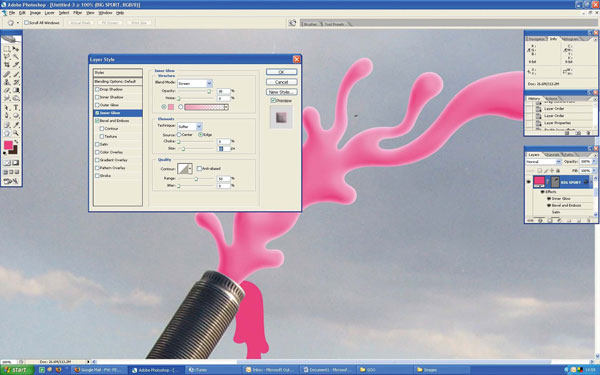Select the Gradient tool
The height and width of the screenshot is (375, 600).
16,90
